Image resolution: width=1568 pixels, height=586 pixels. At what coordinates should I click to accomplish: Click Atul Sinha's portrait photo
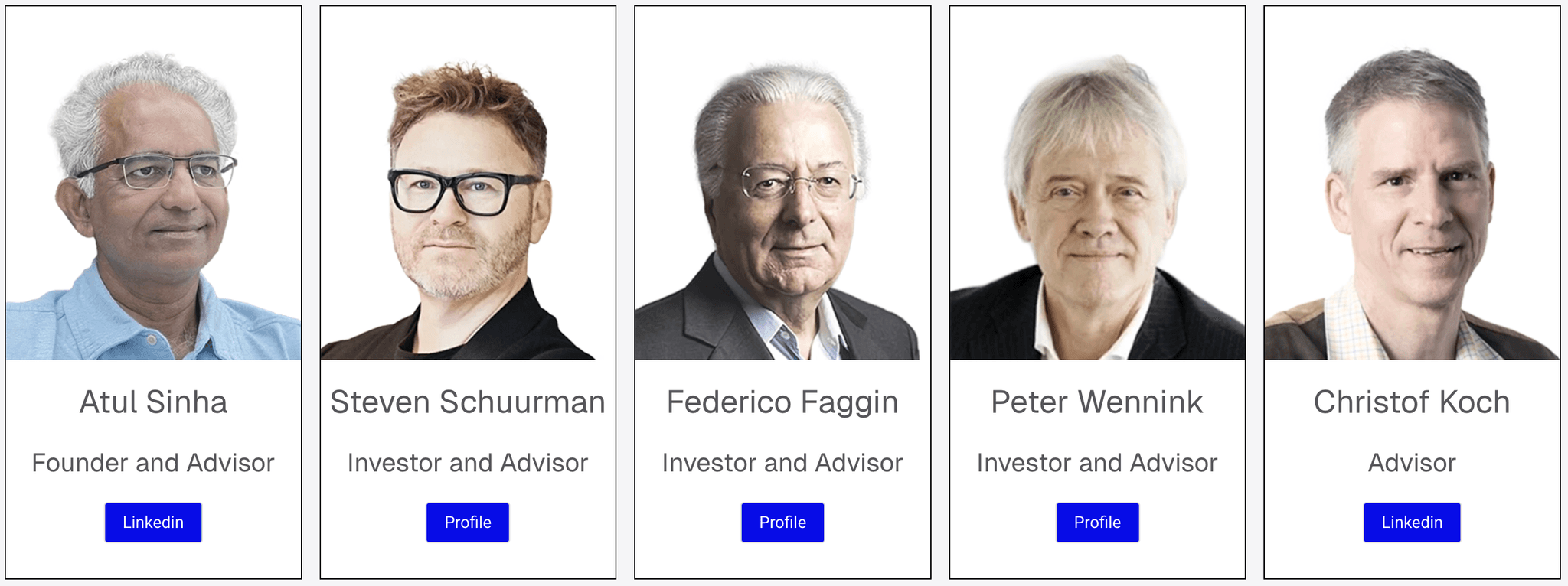(x=152, y=191)
